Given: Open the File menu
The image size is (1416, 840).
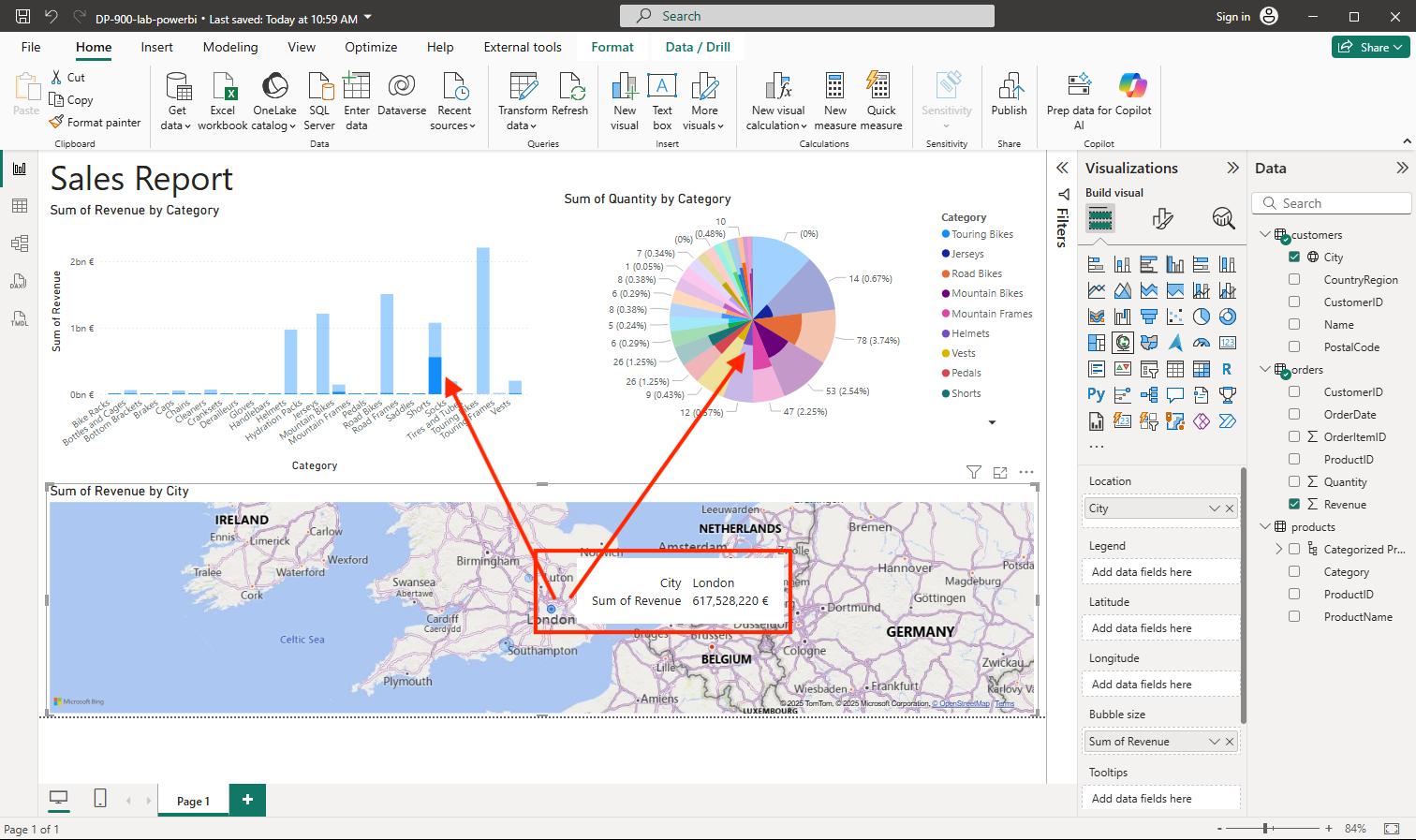Looking at the screenshot, I should coord(31,47).
